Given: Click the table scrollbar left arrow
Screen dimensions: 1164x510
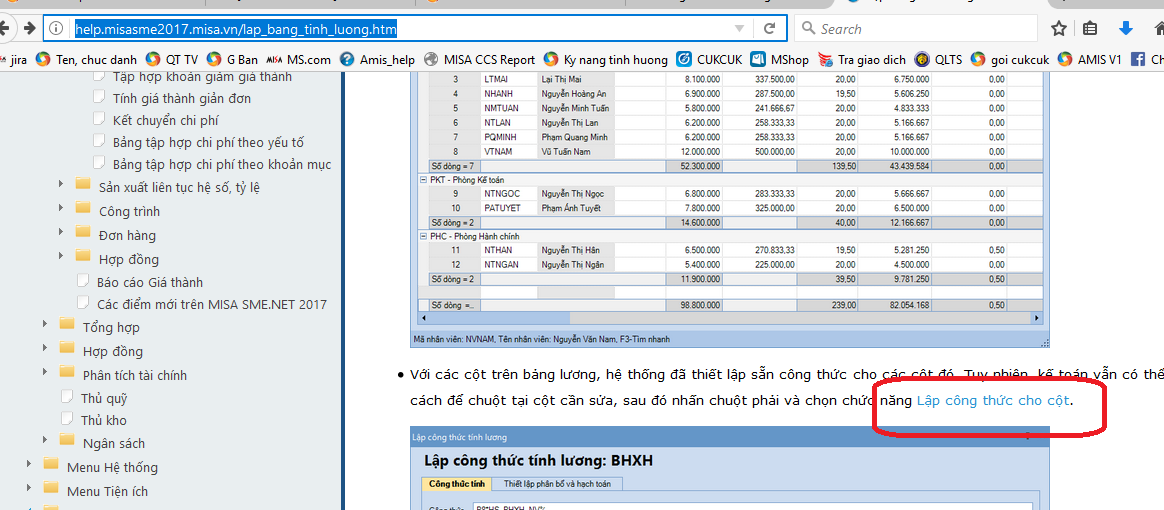Looking at the screenshot, I should pos(423,318).
